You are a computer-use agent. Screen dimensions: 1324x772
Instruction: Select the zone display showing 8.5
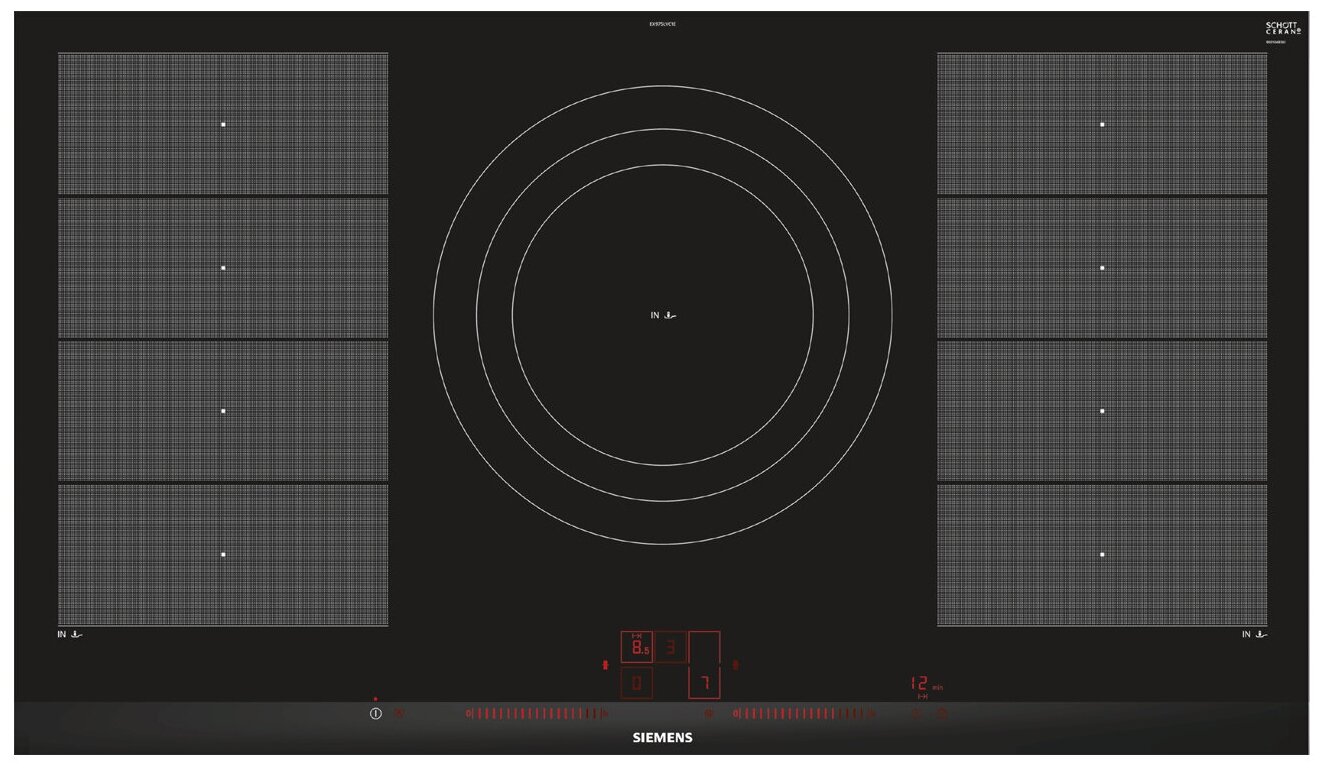(637, 648)
